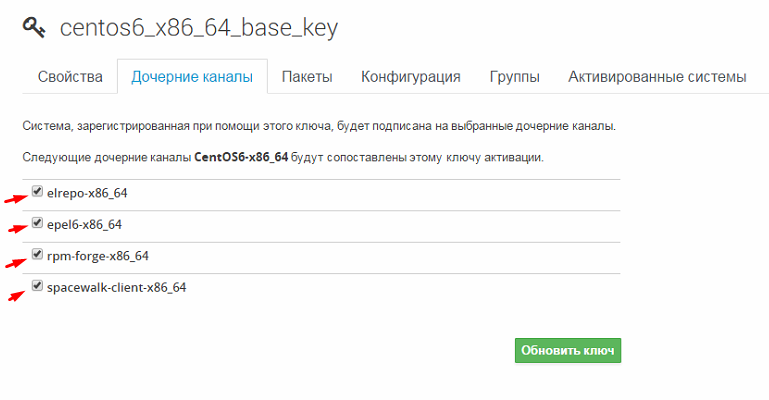Disable the rpm-forge-x86_64 checkbox
Image resolution: width=769 pixels, height=400 pixels.
tap(38, 255)
